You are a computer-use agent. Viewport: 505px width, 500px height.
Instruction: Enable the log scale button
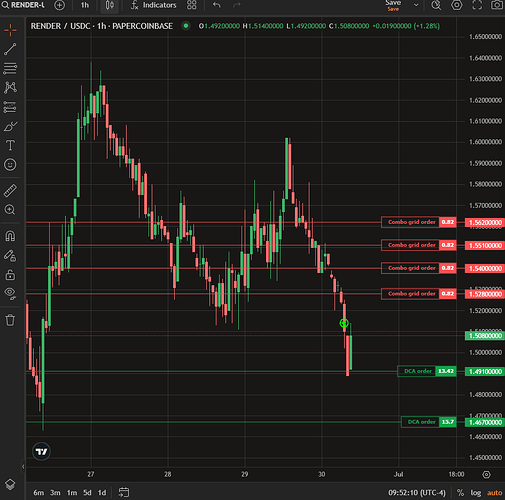pyautogui.click(x=476, y=492)
